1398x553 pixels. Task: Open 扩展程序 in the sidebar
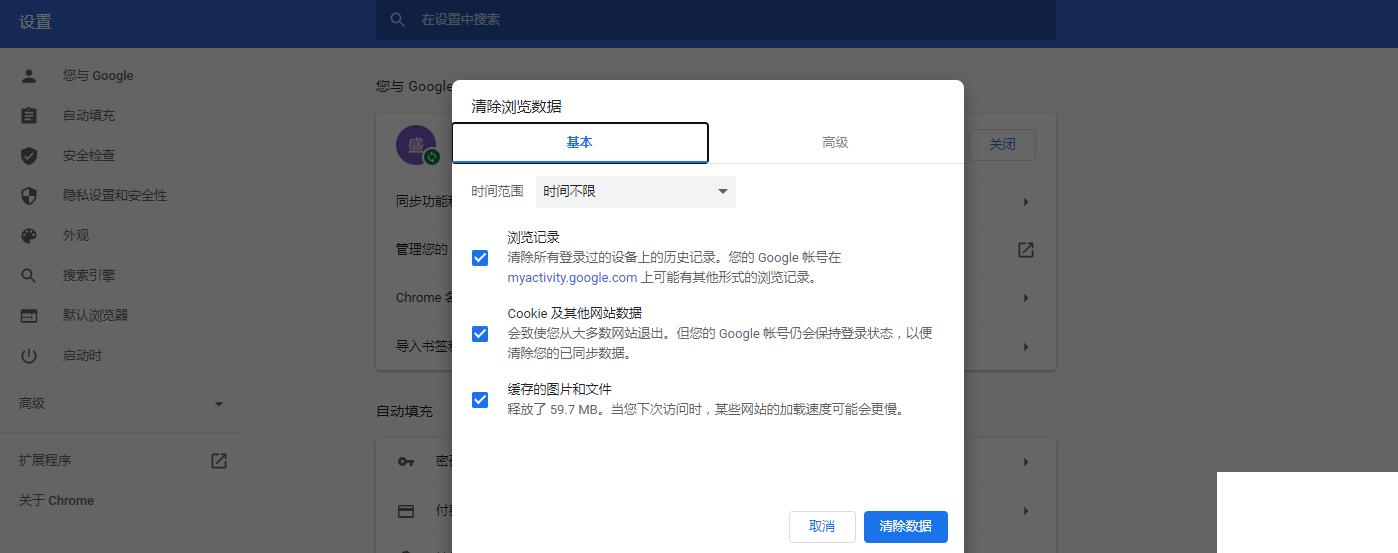coord(45,461)
